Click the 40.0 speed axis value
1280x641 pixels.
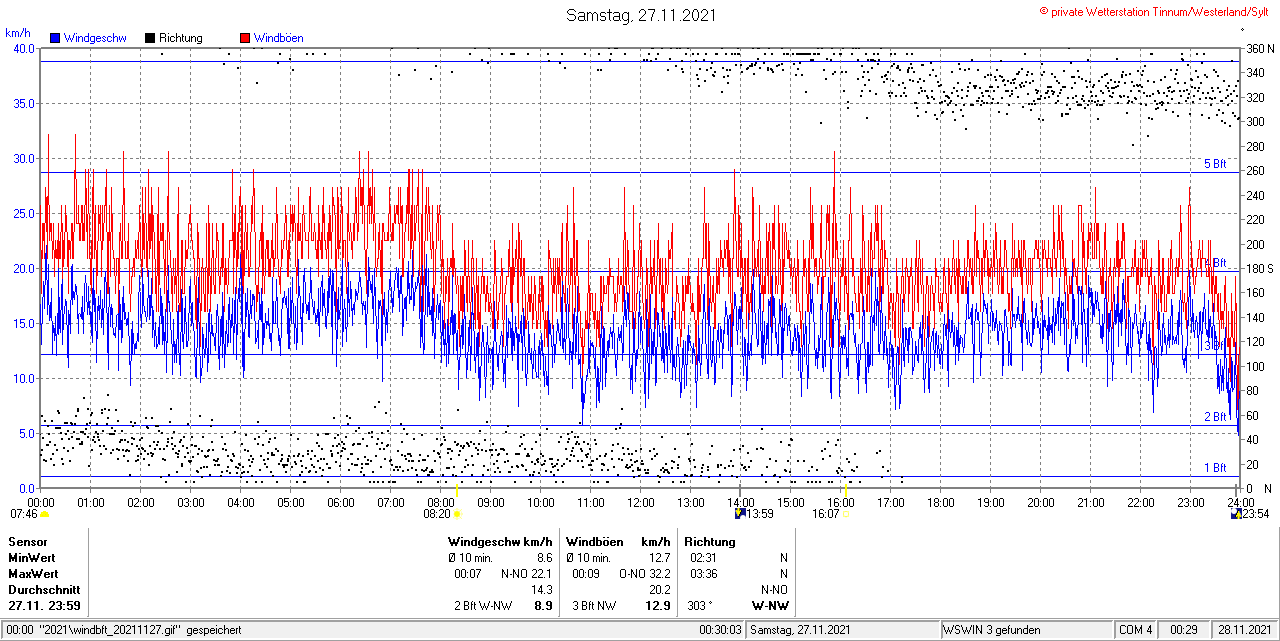[23, 49]
